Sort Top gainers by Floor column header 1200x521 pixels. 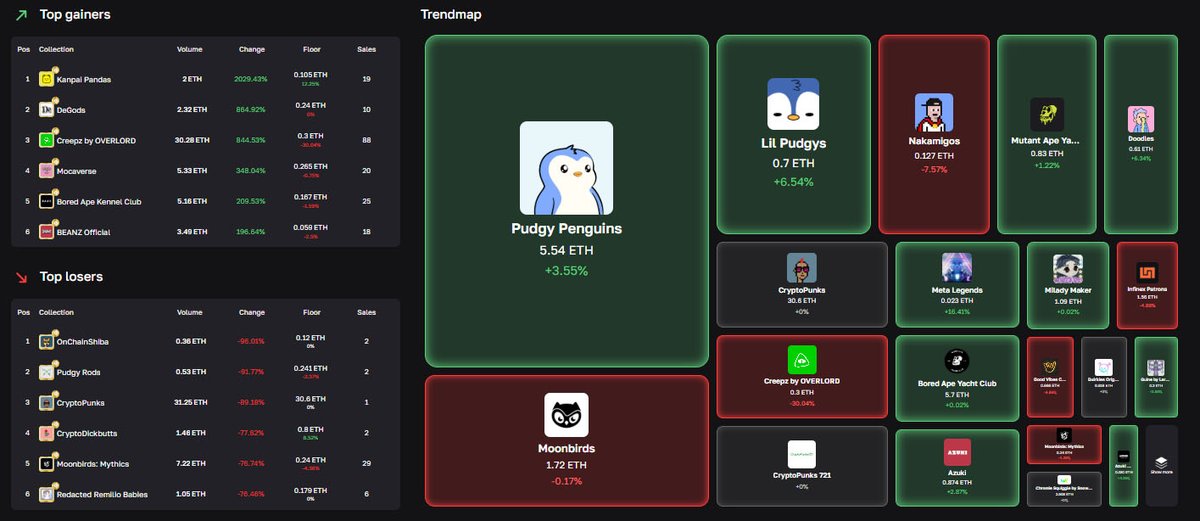tap(312, 49)
